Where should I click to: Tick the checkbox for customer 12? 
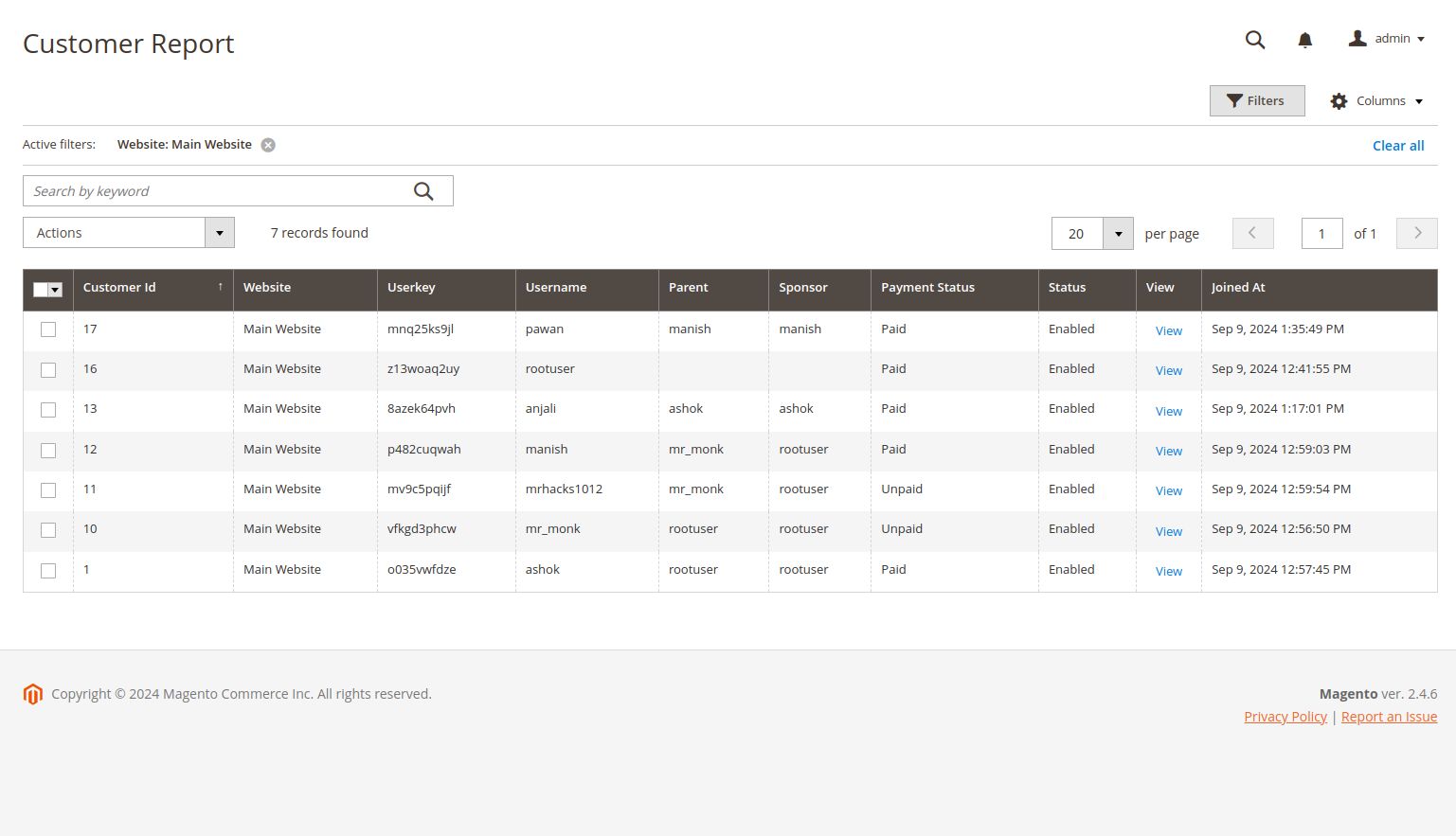click(x=48, y=450)
